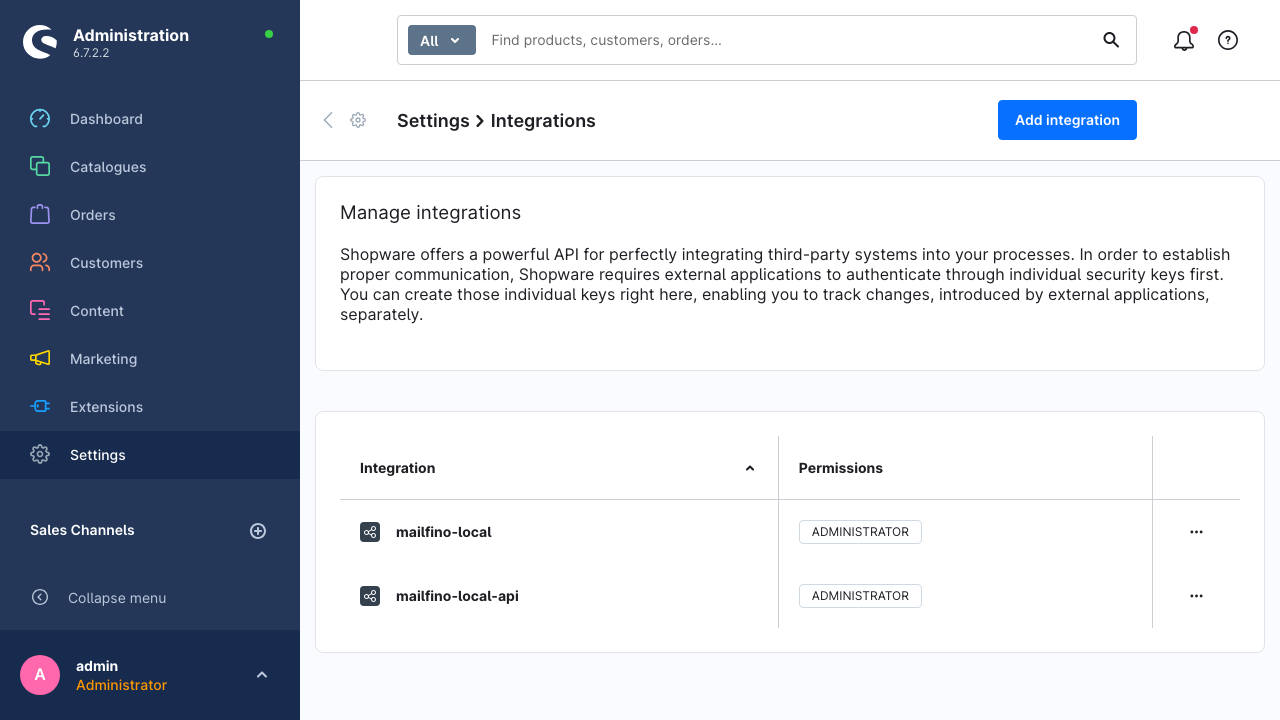Viewport: 1280px width, 720px height.
Task: Click the small gear icon beside breadcrumb
Action: tap(358, 120)
